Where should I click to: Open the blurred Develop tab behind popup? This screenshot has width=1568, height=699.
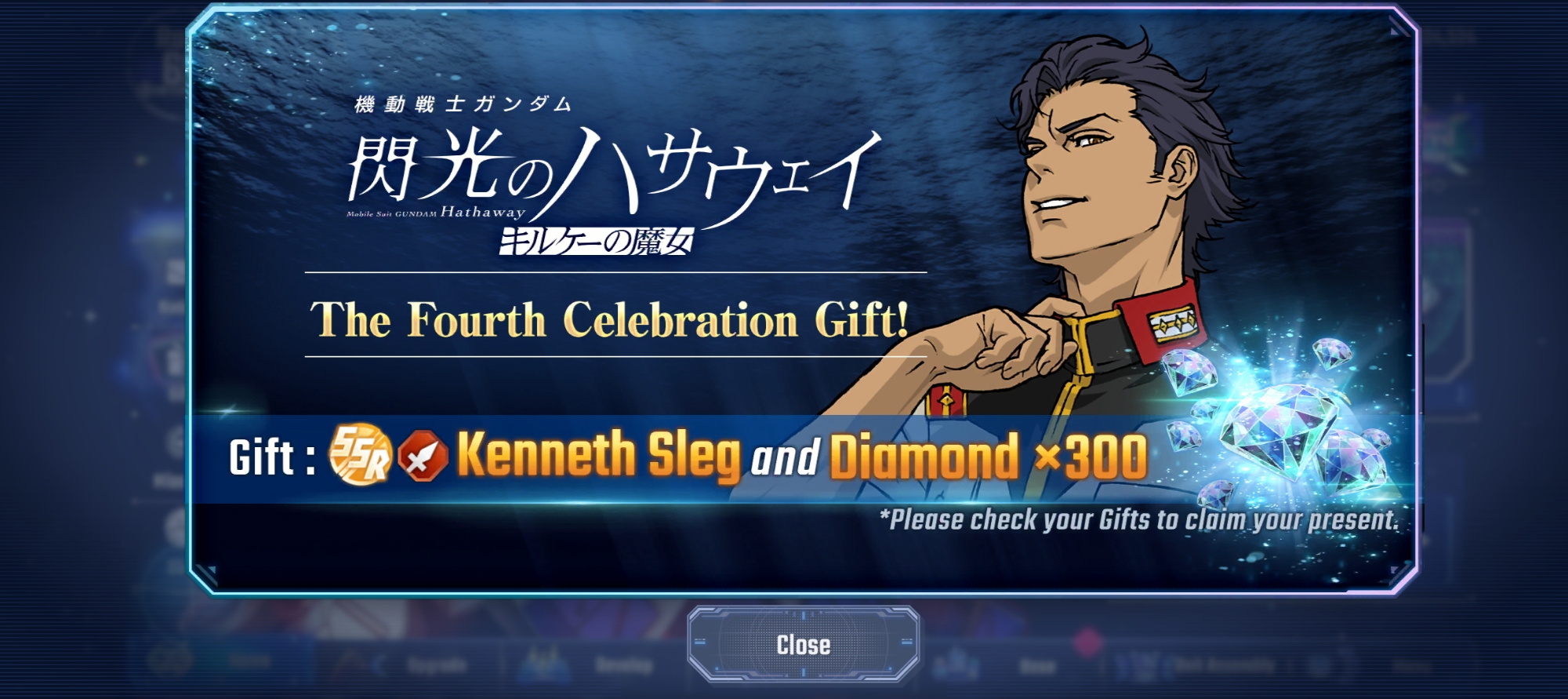(x=623, y=667)
